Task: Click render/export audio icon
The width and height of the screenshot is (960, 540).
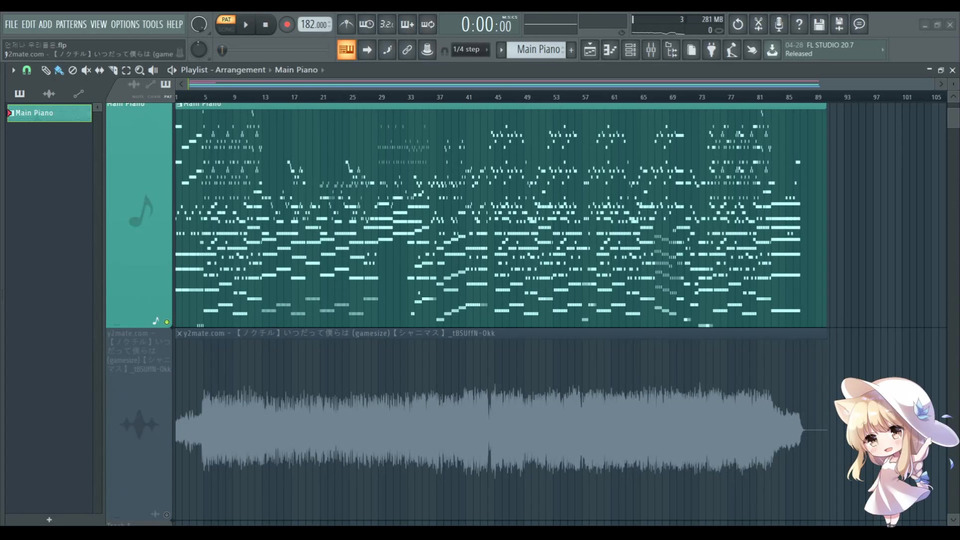Action: coord(839,24)
